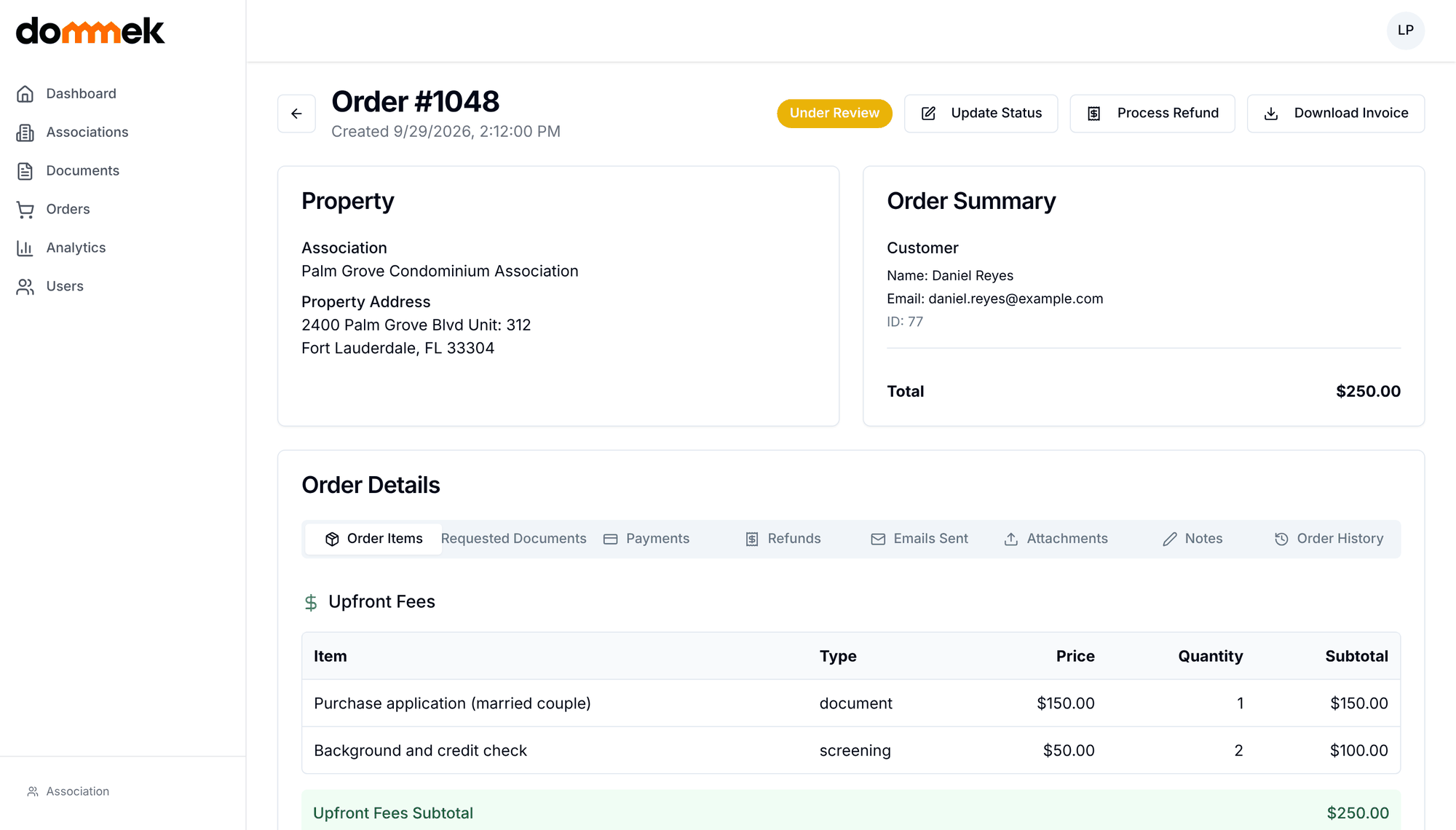The width and height of the screenshot is (1456, 830).
Task: Click the dommek logo
Action: coord(90,31)
